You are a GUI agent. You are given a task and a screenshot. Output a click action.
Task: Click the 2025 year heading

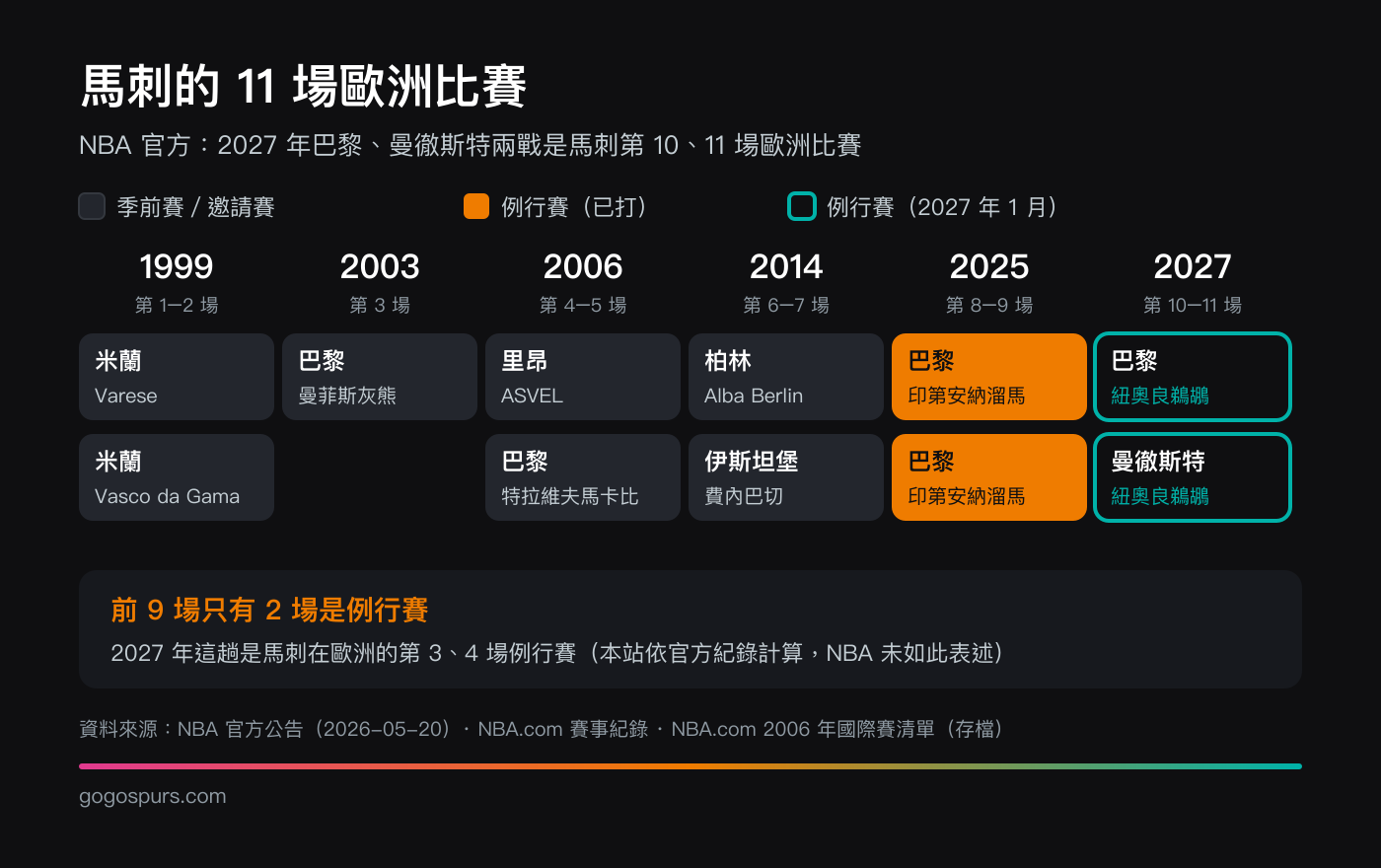989,266
